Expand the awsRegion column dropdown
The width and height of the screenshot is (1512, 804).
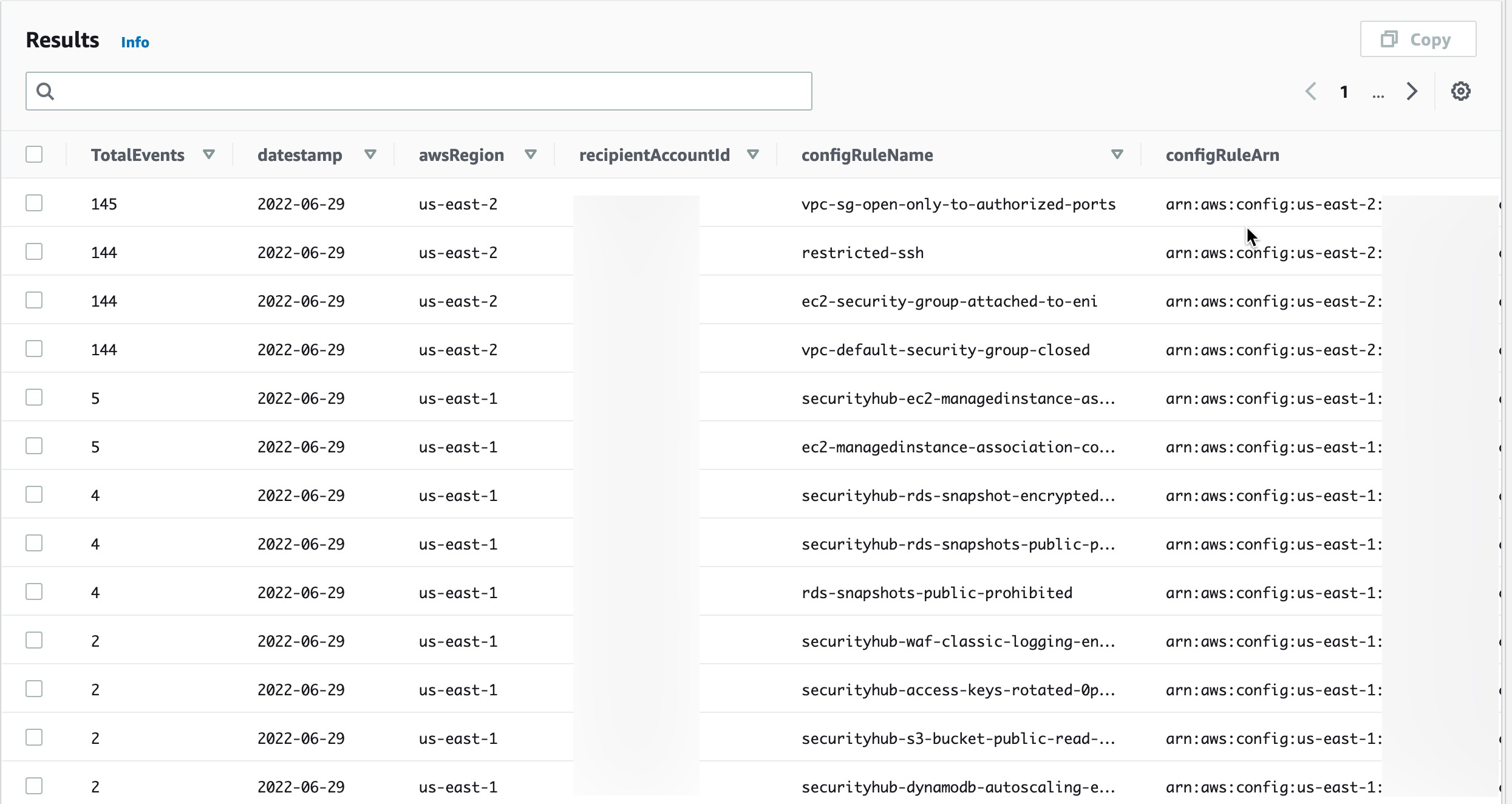(531, 155)
